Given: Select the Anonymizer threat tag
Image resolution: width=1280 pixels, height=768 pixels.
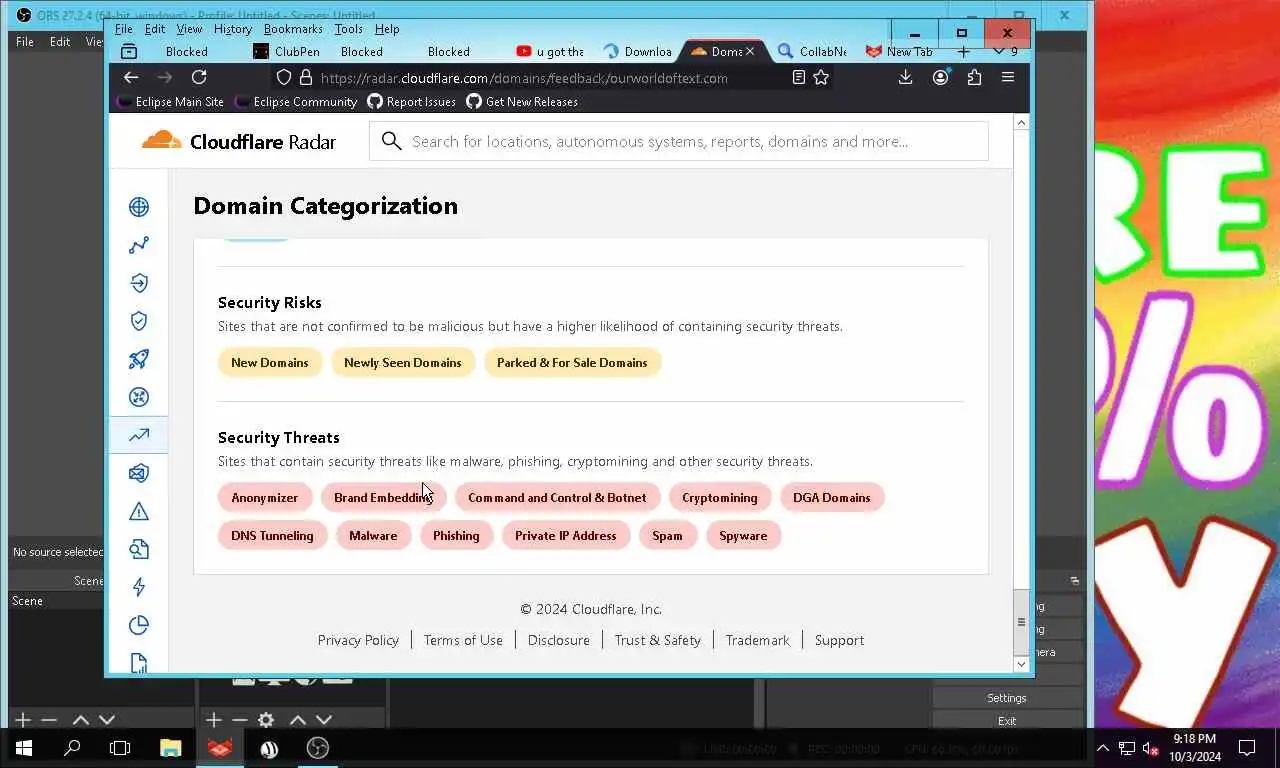Looking at the screenshot, I should tap(265, 497).
